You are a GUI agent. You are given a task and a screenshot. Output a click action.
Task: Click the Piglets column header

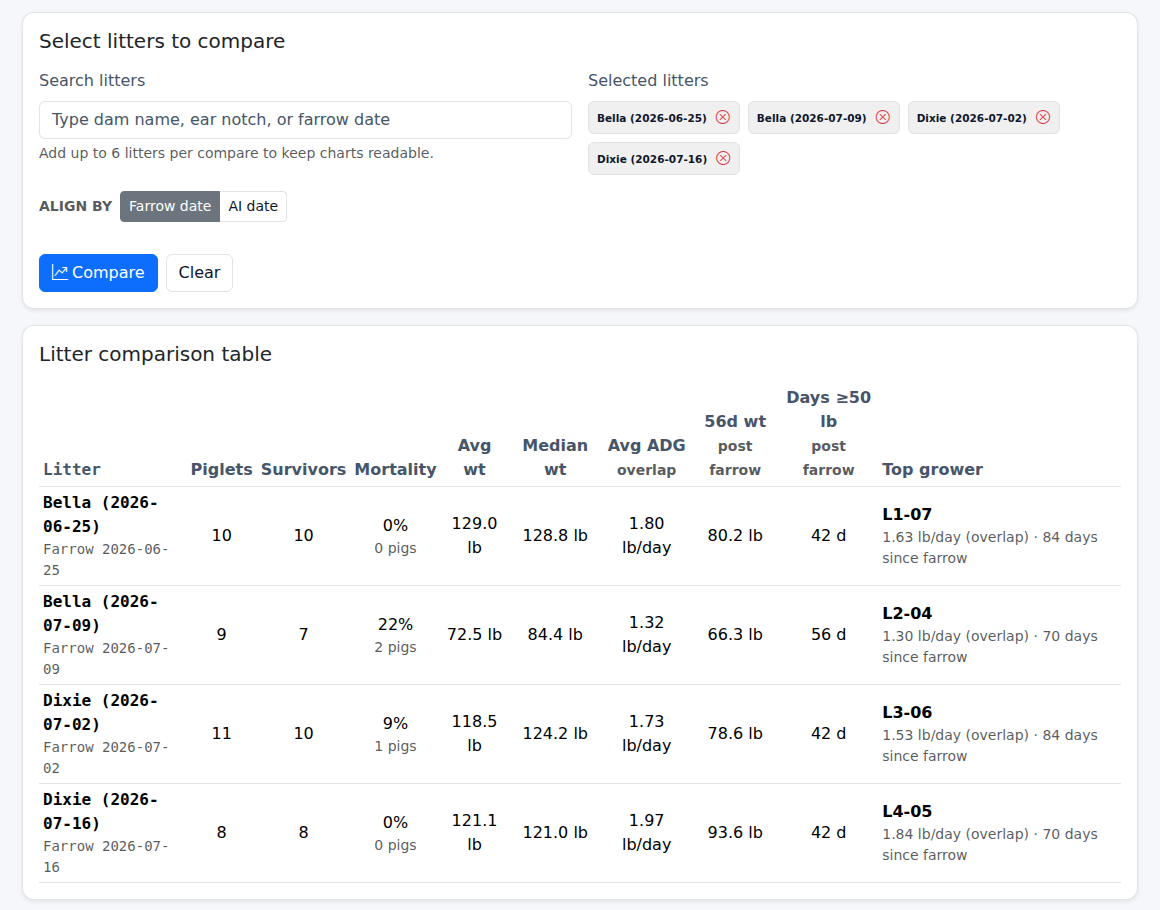(221, 469)
